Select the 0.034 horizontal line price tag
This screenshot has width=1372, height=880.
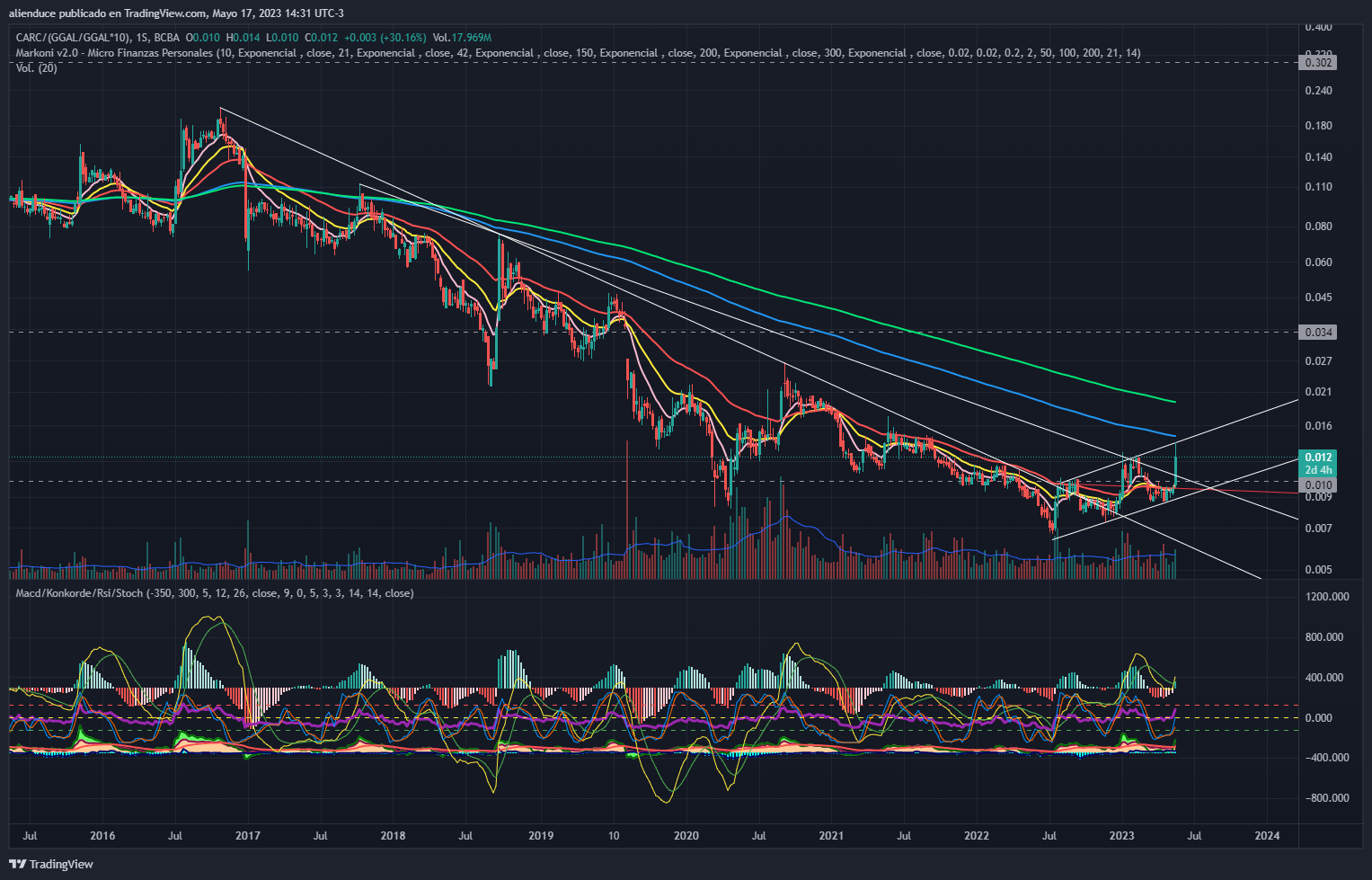[1318, 333]
